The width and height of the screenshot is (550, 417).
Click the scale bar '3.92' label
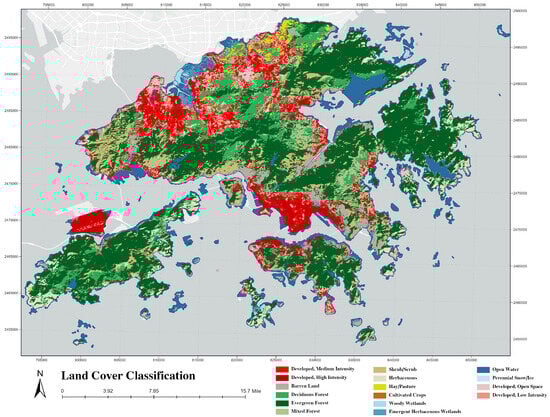click(x=107, y=391)
